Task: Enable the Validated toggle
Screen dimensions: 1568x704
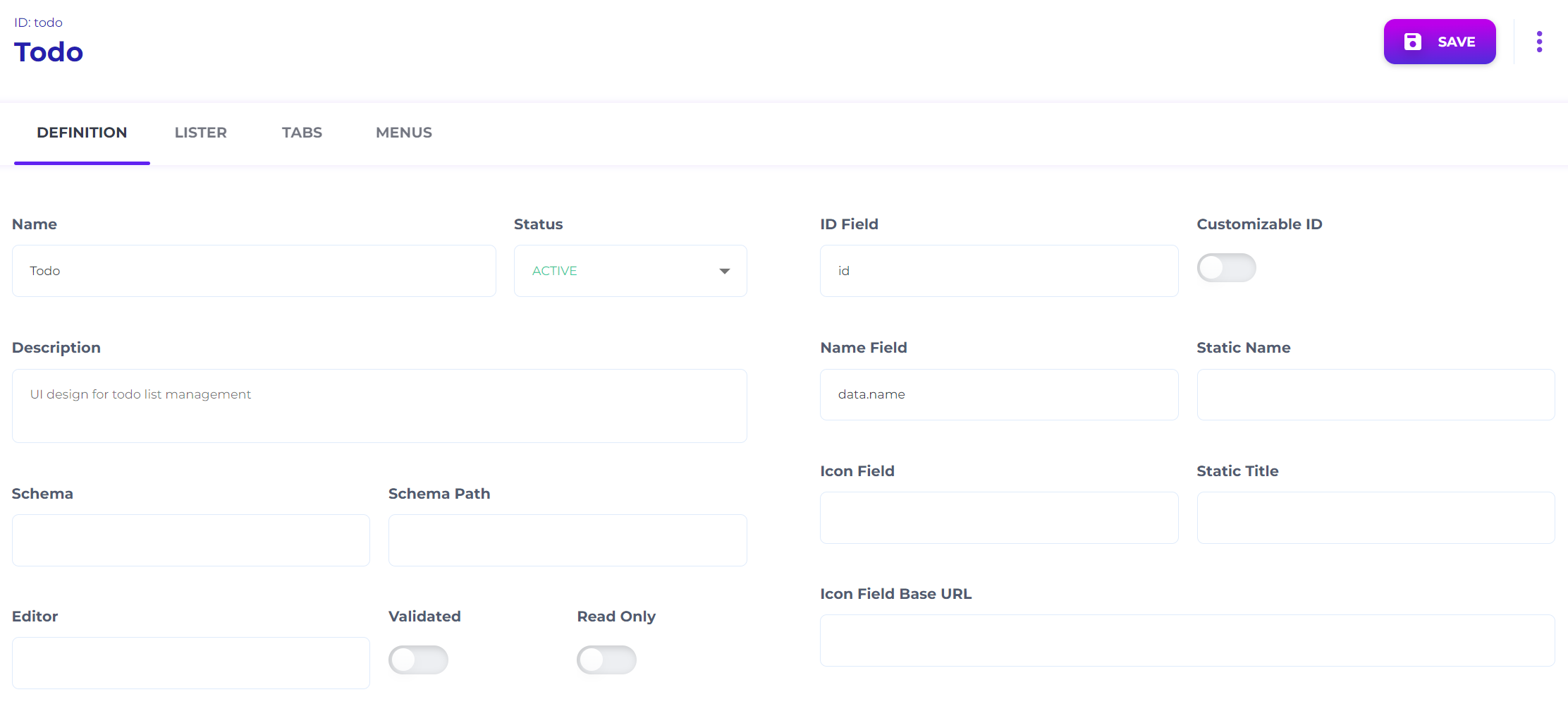Action: click(x=418, y=660)
